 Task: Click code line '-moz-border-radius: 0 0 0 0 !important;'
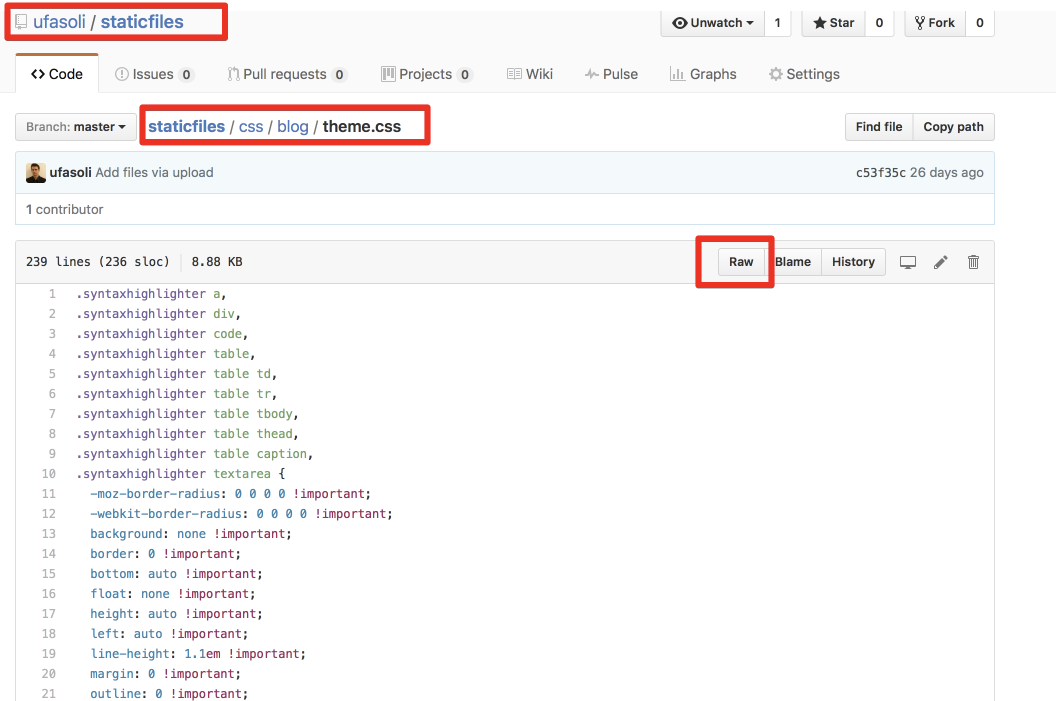(x=230, y=494)
